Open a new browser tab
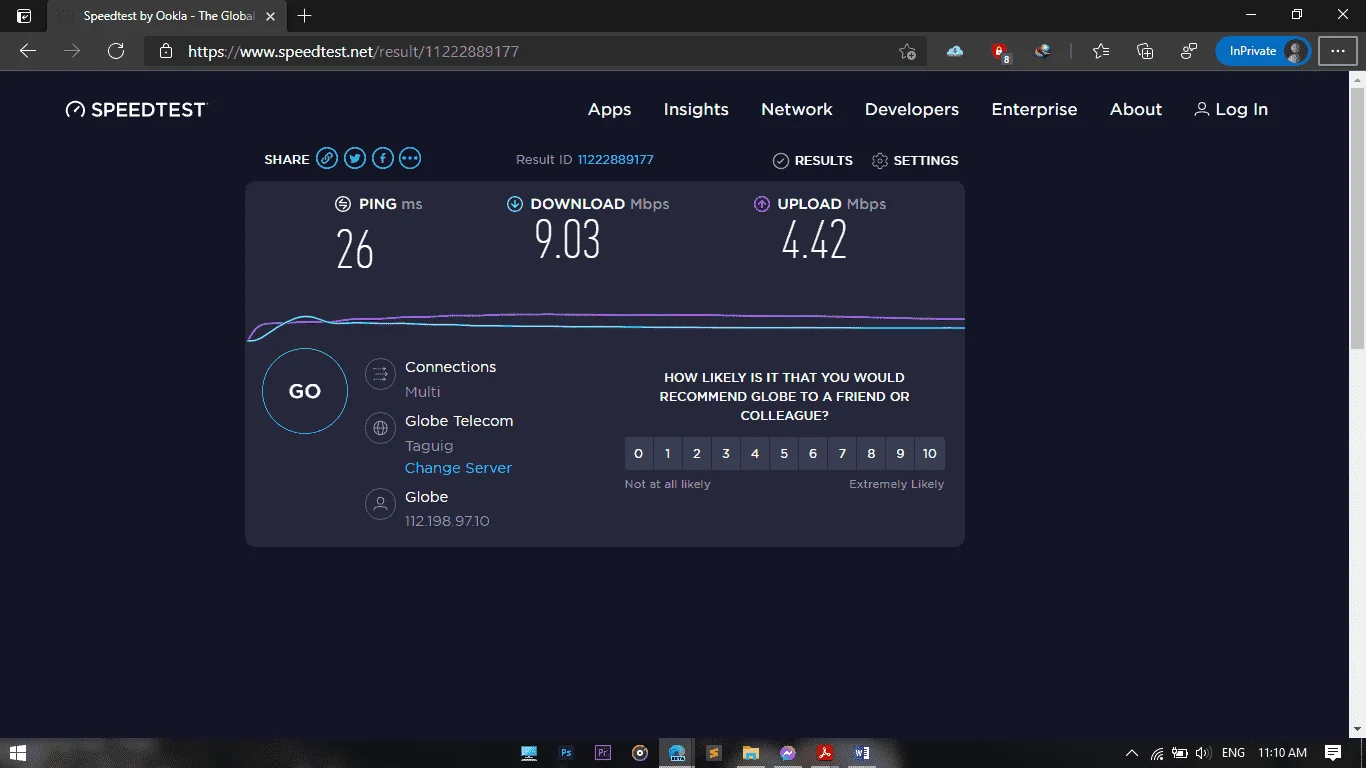1366x768 pixels. coord(305,15)
